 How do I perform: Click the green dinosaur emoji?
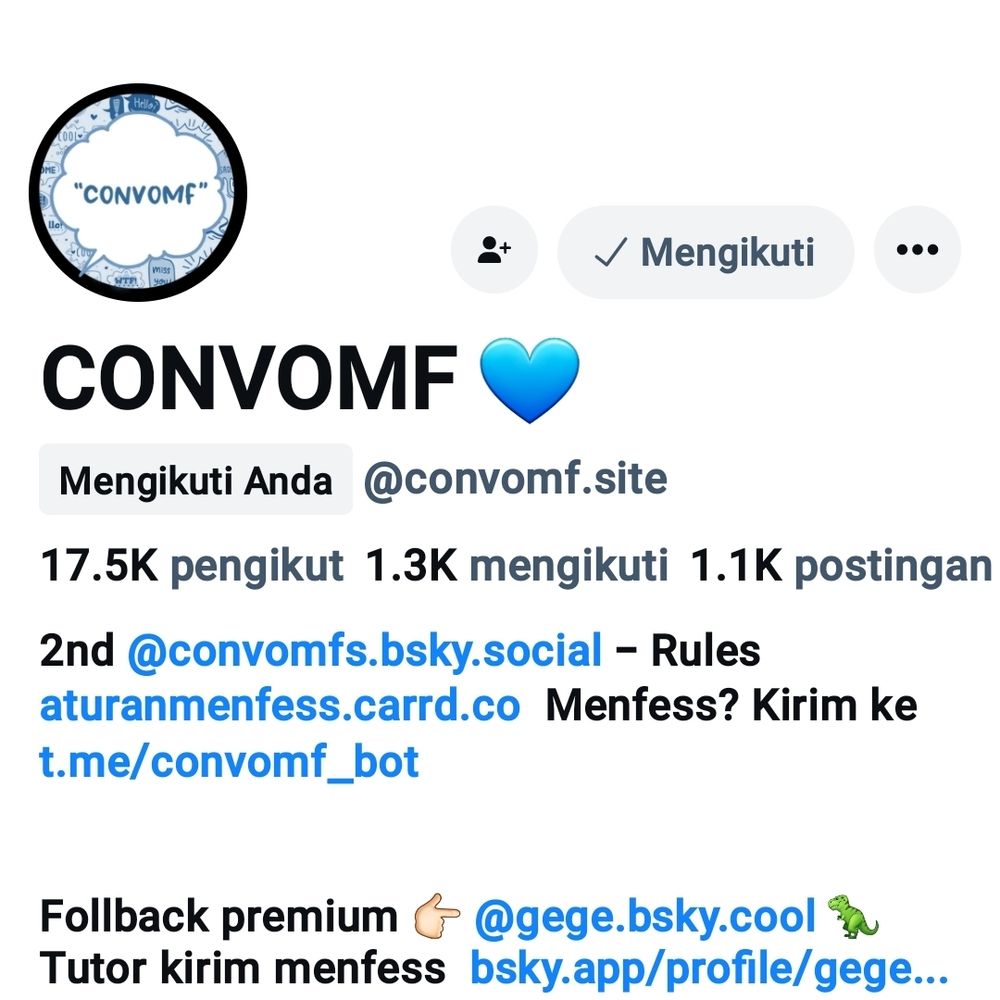click(x=853, y=916)
